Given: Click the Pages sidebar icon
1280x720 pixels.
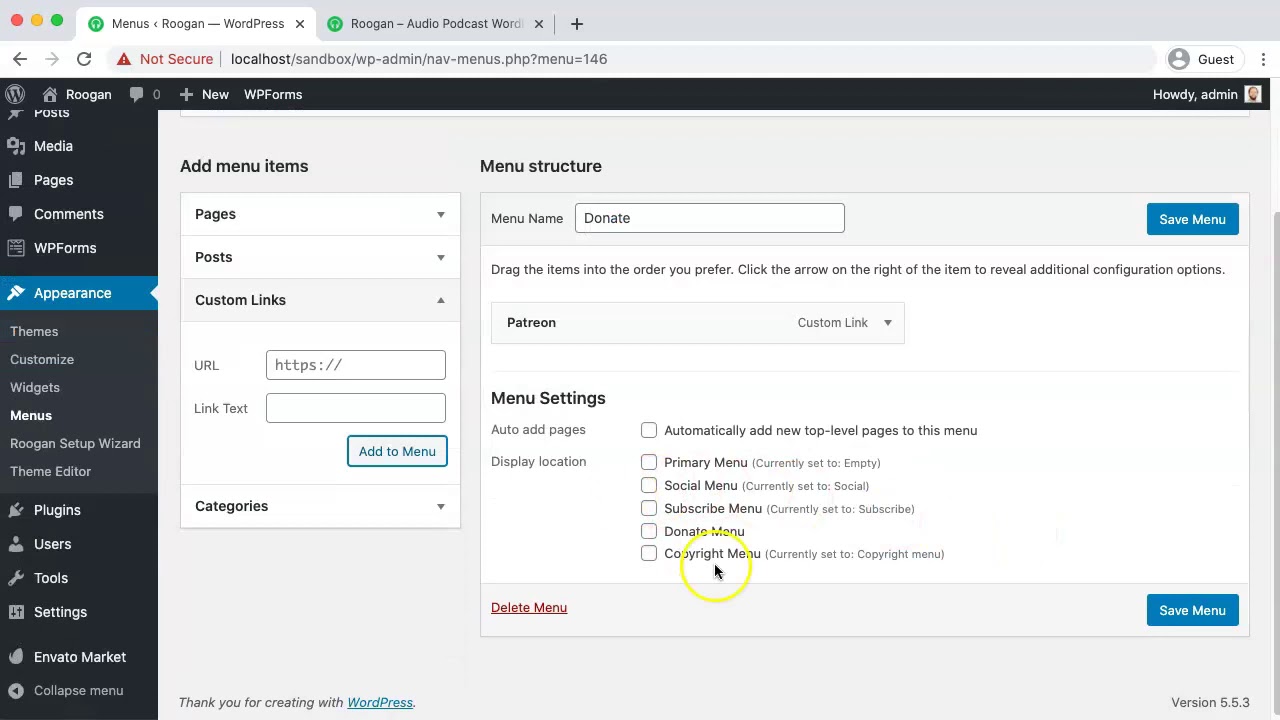Looking at the screenshot, I should 15,180.
